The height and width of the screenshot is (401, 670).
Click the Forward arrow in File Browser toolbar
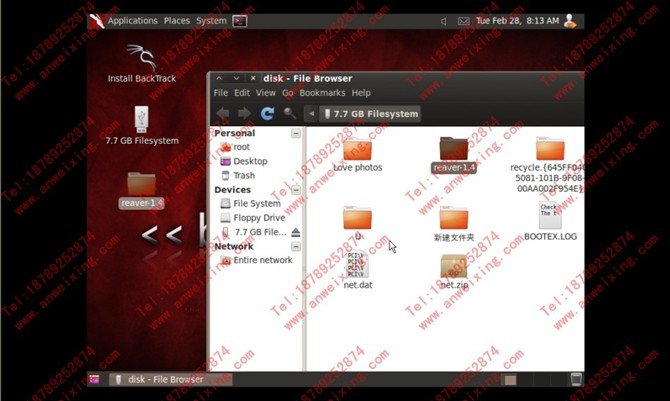click(244, 114)
